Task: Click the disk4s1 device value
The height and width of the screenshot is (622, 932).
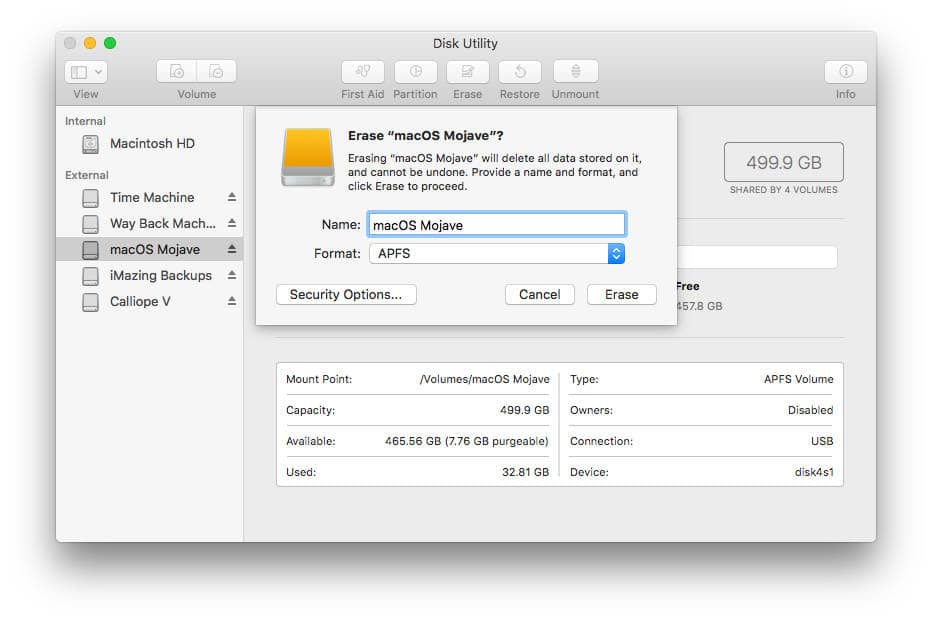Action: [814, 472]
